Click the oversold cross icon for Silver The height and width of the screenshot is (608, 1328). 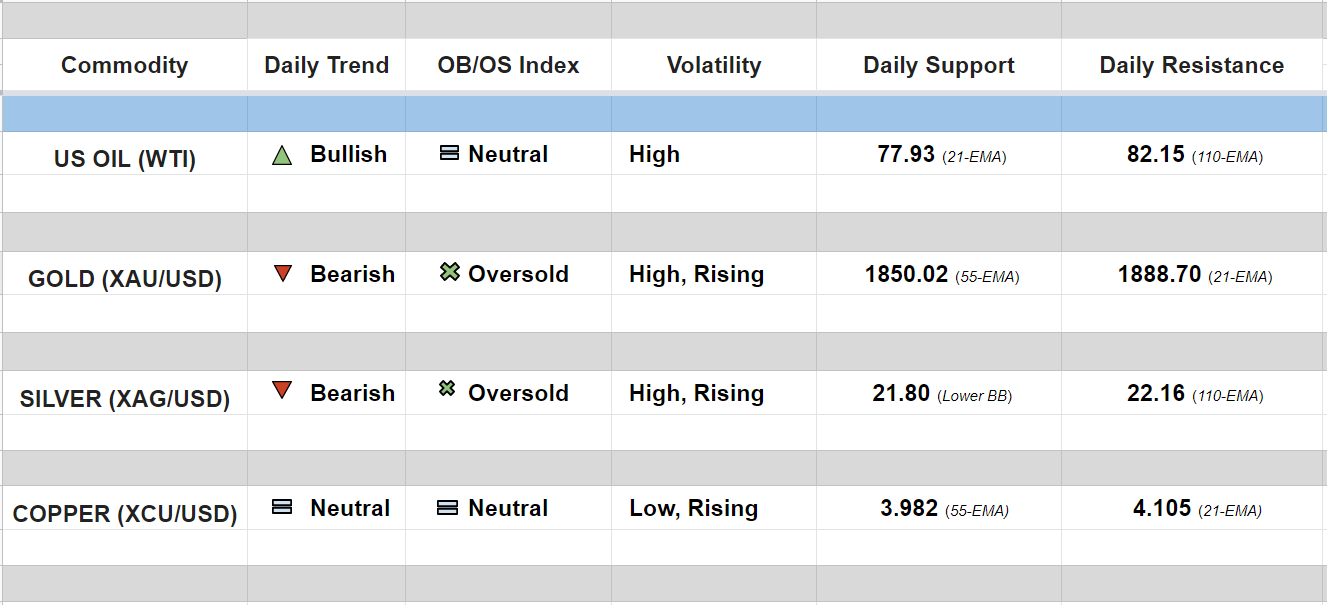pyautogui.click(x=447, y=389)
